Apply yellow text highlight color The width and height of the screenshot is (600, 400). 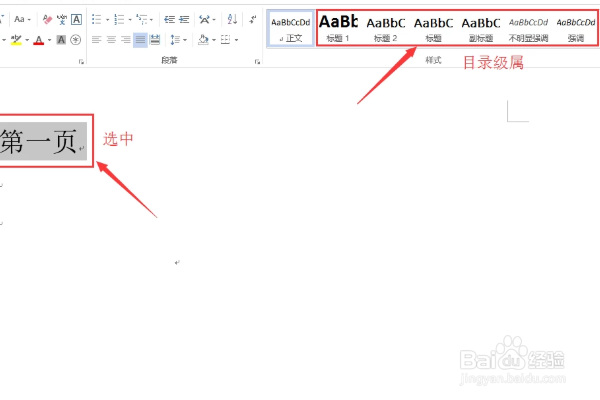16,40
